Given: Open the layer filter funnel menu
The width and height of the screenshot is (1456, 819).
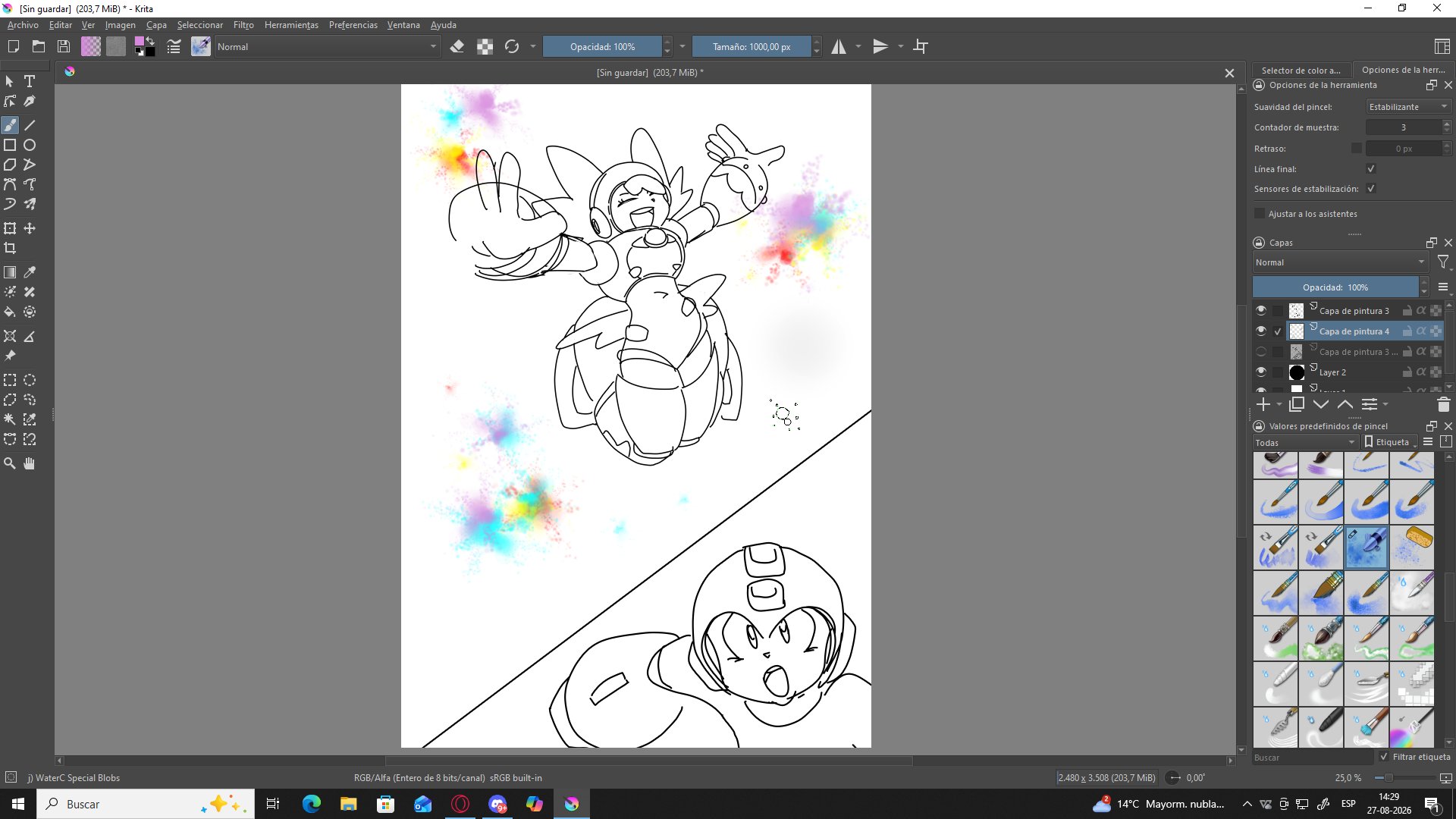Looking at the screenshot, I should (1443, 262).
